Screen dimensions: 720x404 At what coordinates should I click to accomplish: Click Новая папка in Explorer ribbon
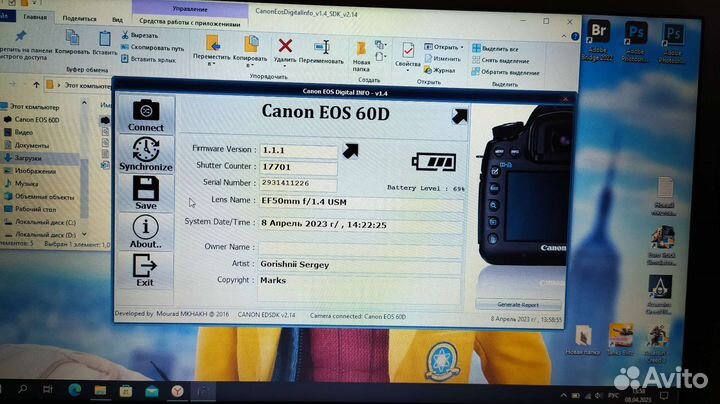[x=361, y=57]
